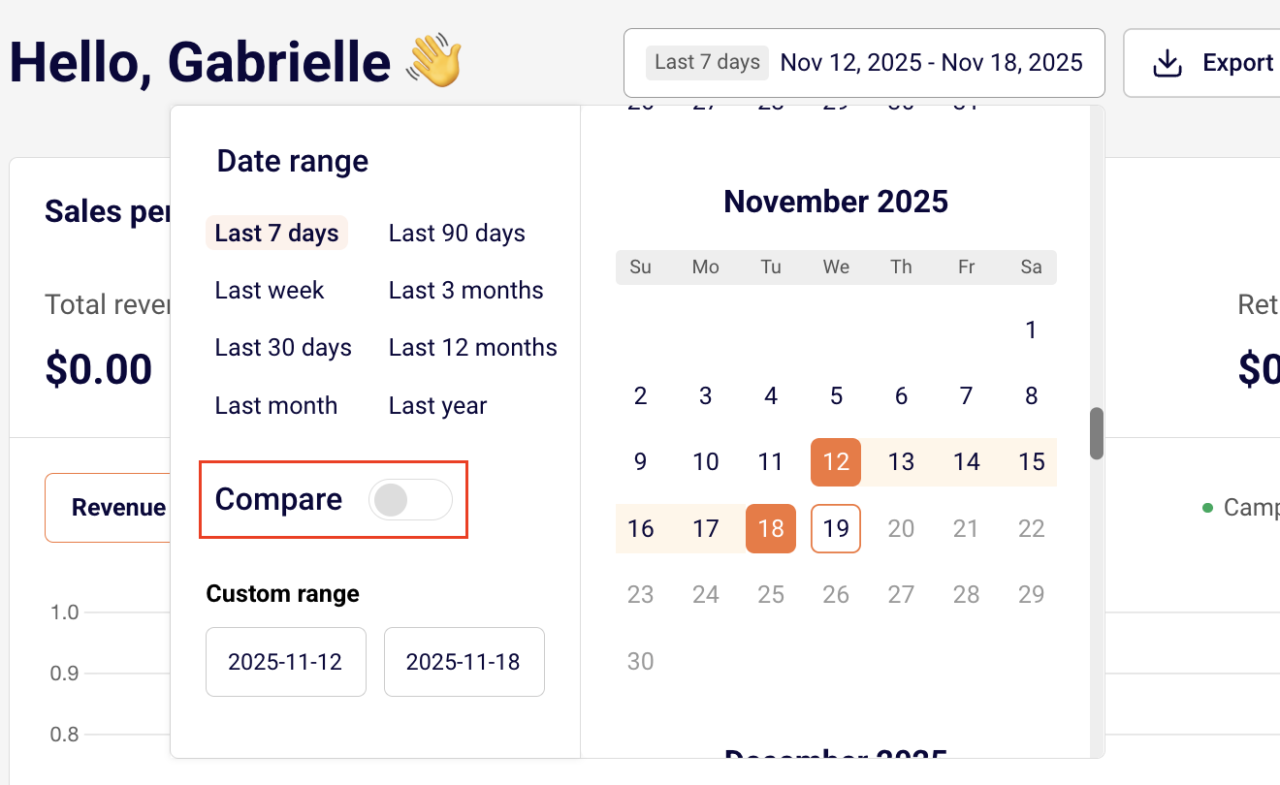
Task: Choose Last 30 days range
Action: tap(283, 348)
